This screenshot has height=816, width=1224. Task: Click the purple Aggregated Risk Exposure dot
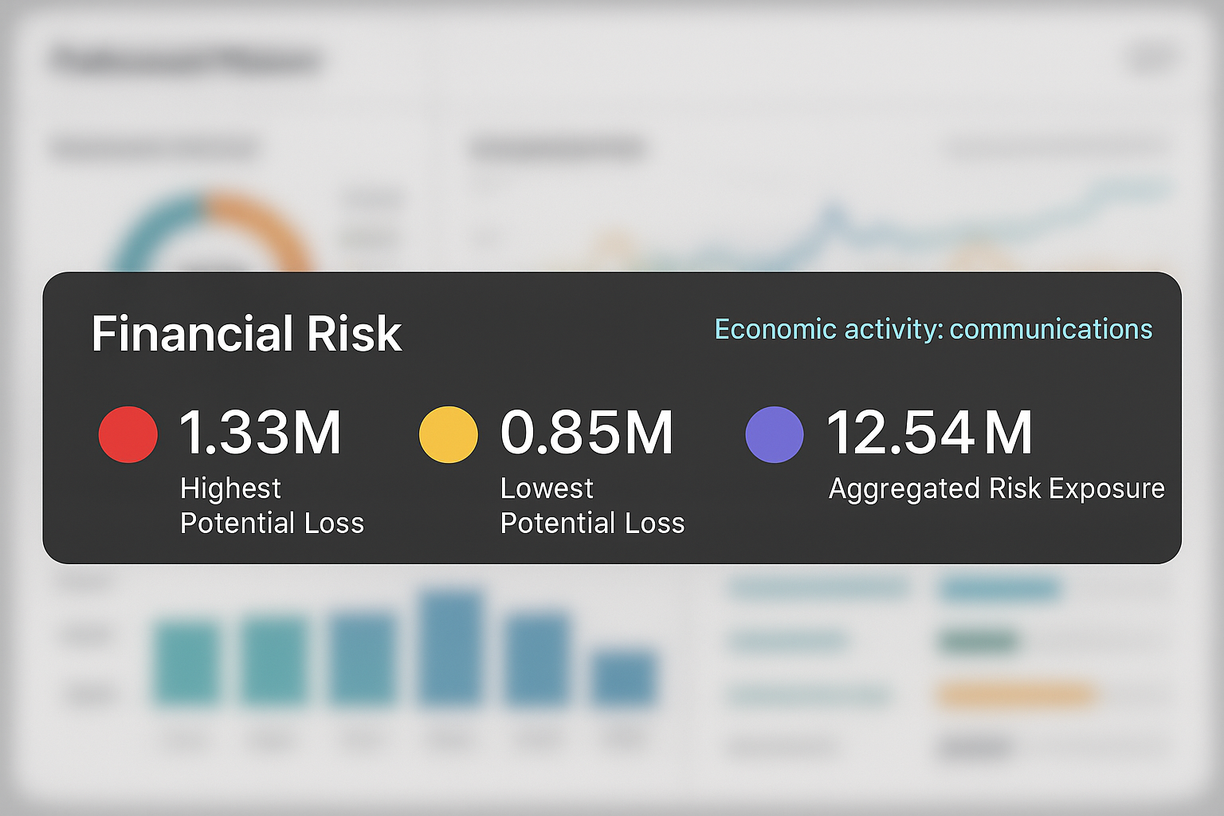point(775,435)
